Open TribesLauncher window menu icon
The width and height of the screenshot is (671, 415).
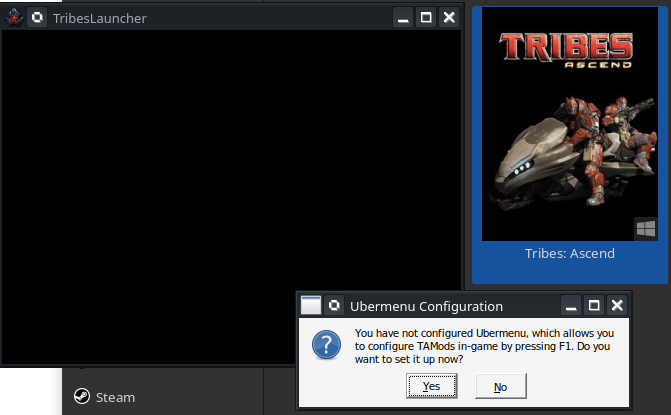[x=14, y=18]
